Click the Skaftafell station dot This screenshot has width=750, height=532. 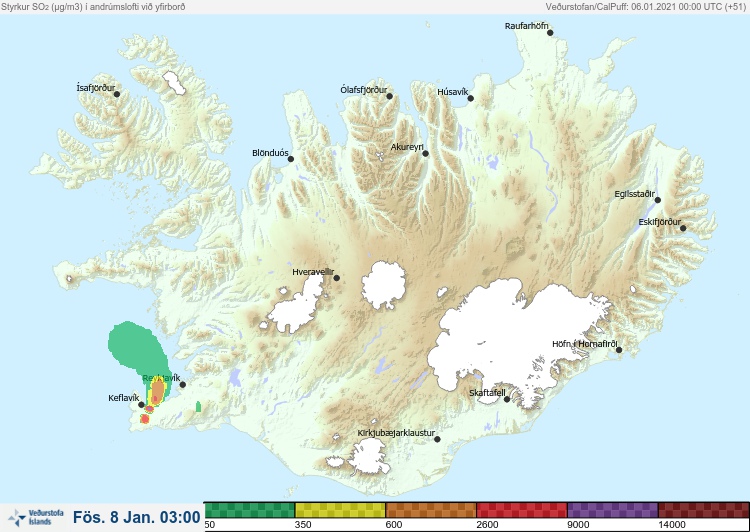click(x=507, y=399)
